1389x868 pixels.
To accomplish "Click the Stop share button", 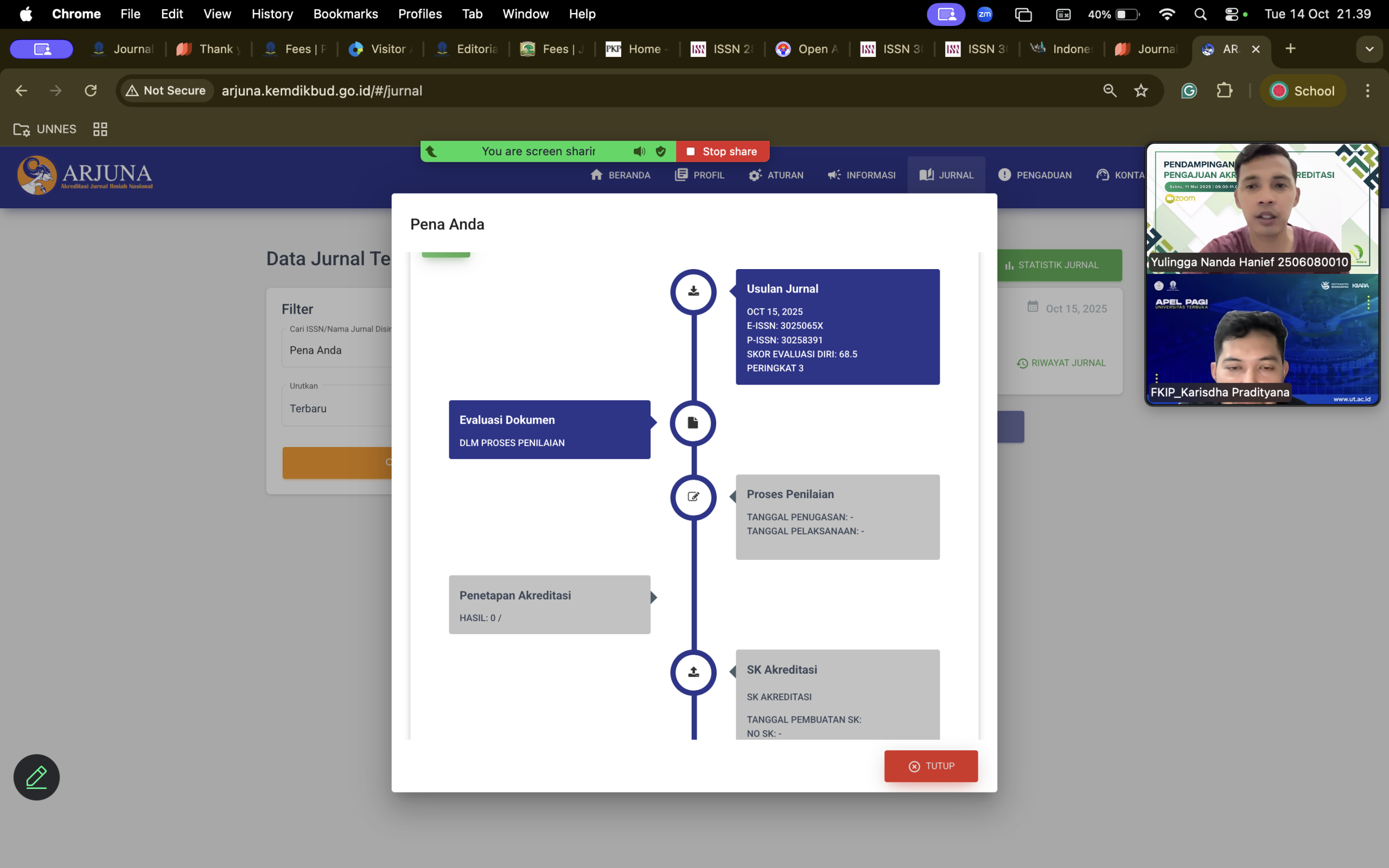I will (722, 151).
